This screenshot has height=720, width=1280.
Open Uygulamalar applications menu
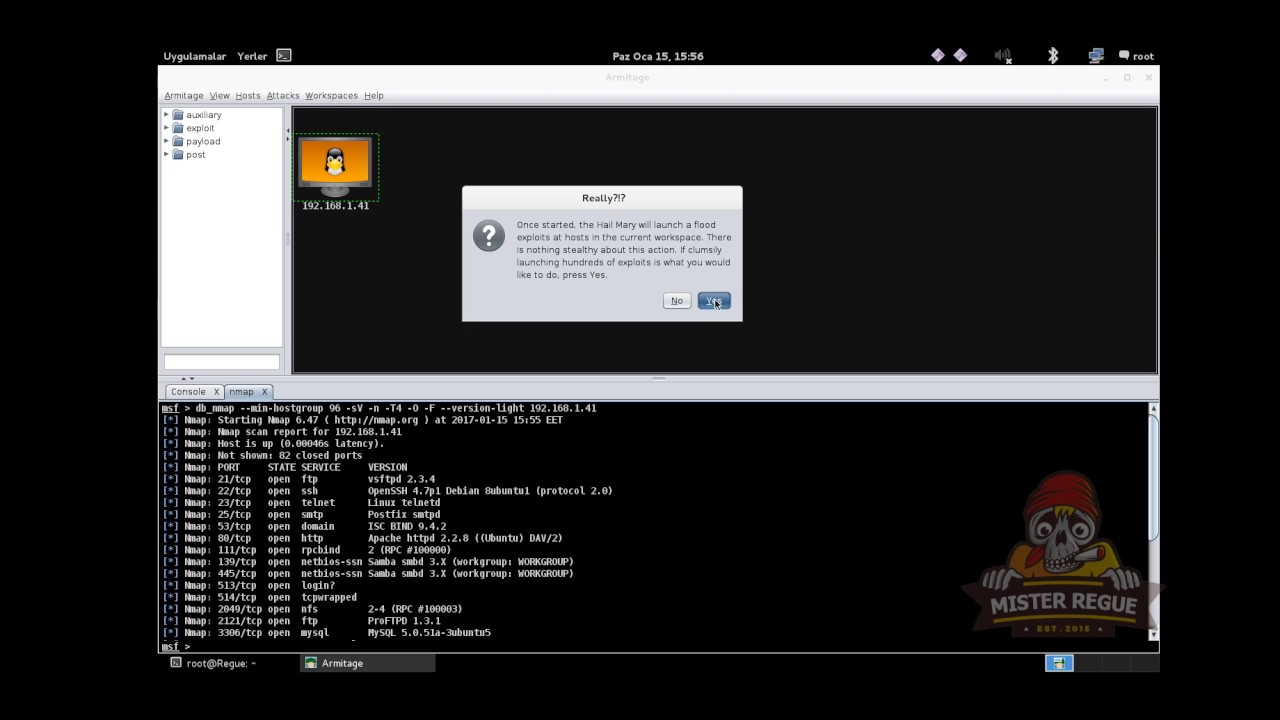(x=195, y=56)
